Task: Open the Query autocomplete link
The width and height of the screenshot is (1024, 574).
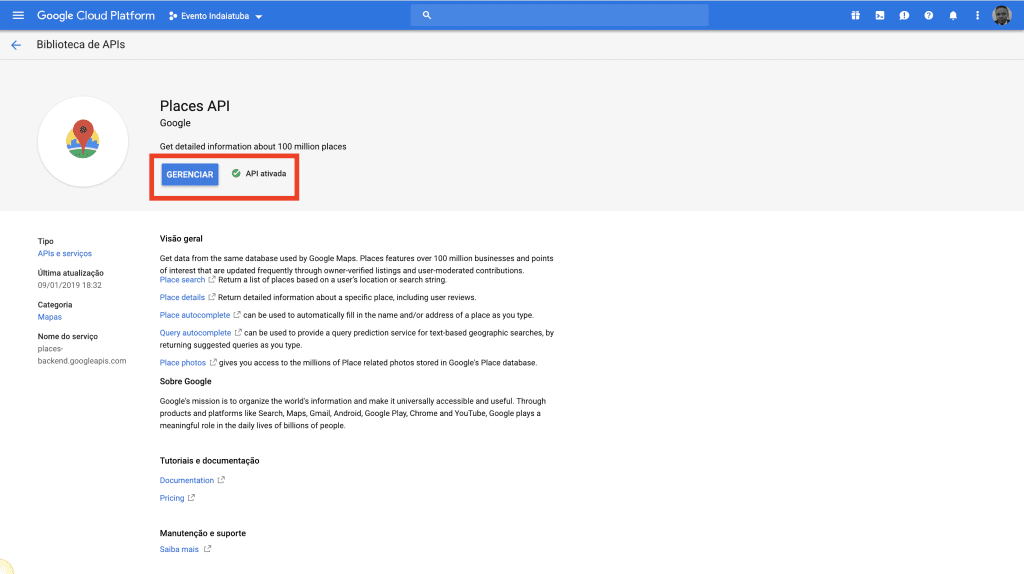Action: tap(195, 332)
